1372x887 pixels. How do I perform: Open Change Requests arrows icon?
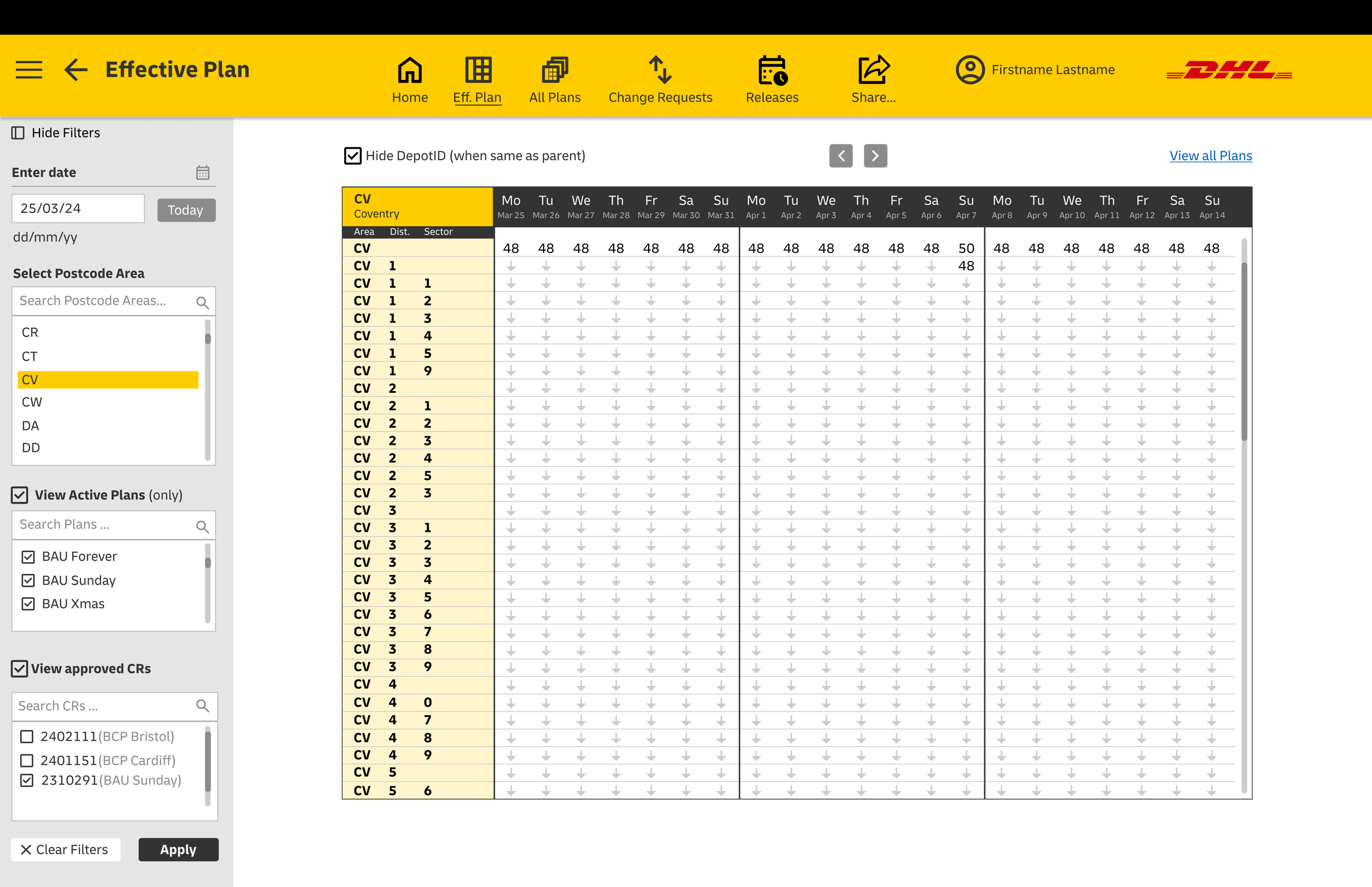[660, 70]
